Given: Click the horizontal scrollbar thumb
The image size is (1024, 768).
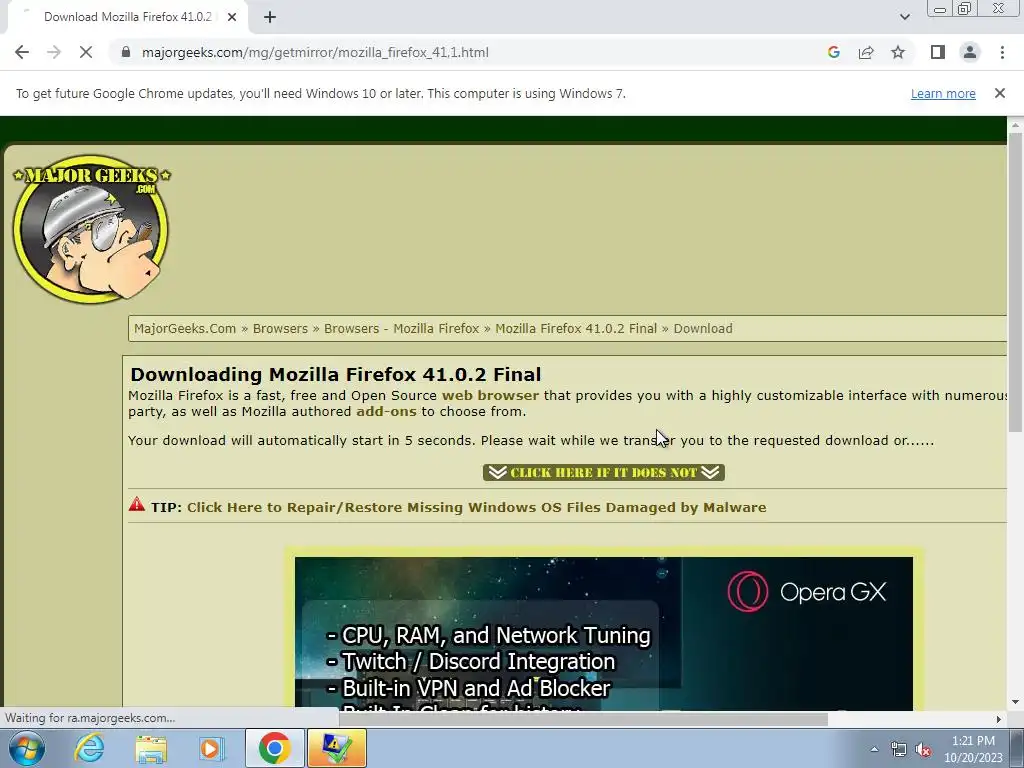Looking at the screenshot, I should click(x=583, y=719).
